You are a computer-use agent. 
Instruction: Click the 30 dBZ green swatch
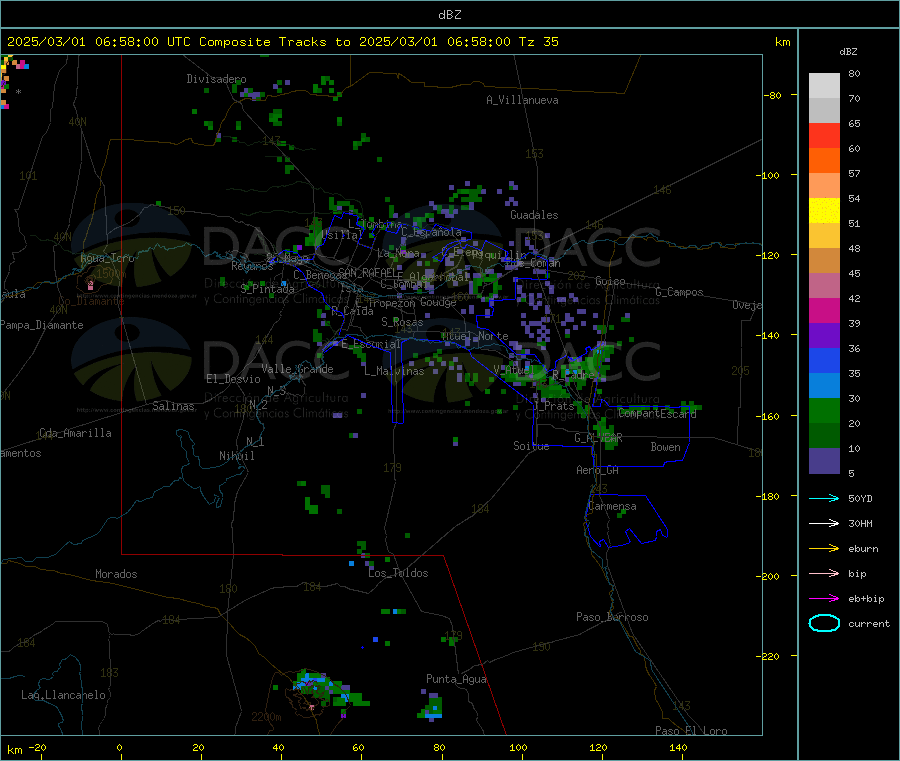point(824,411)
